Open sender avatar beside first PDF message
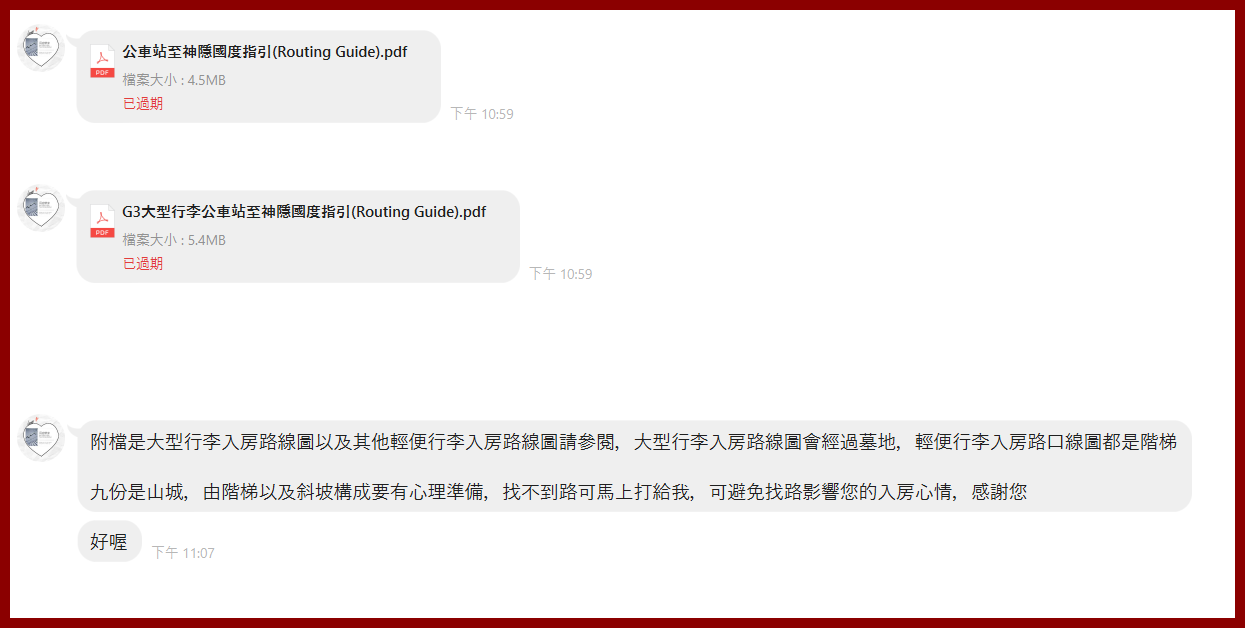Image resolution: width=1245 pixels, height=628 pixels. coord(41,47)
